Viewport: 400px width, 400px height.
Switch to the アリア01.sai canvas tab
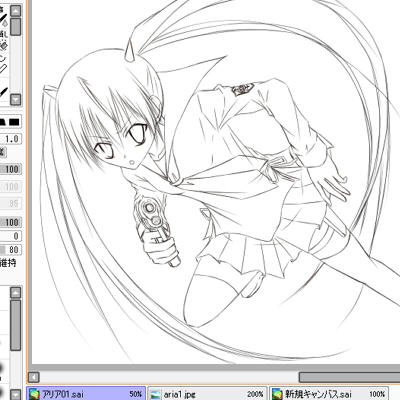[x=86, y=394]
